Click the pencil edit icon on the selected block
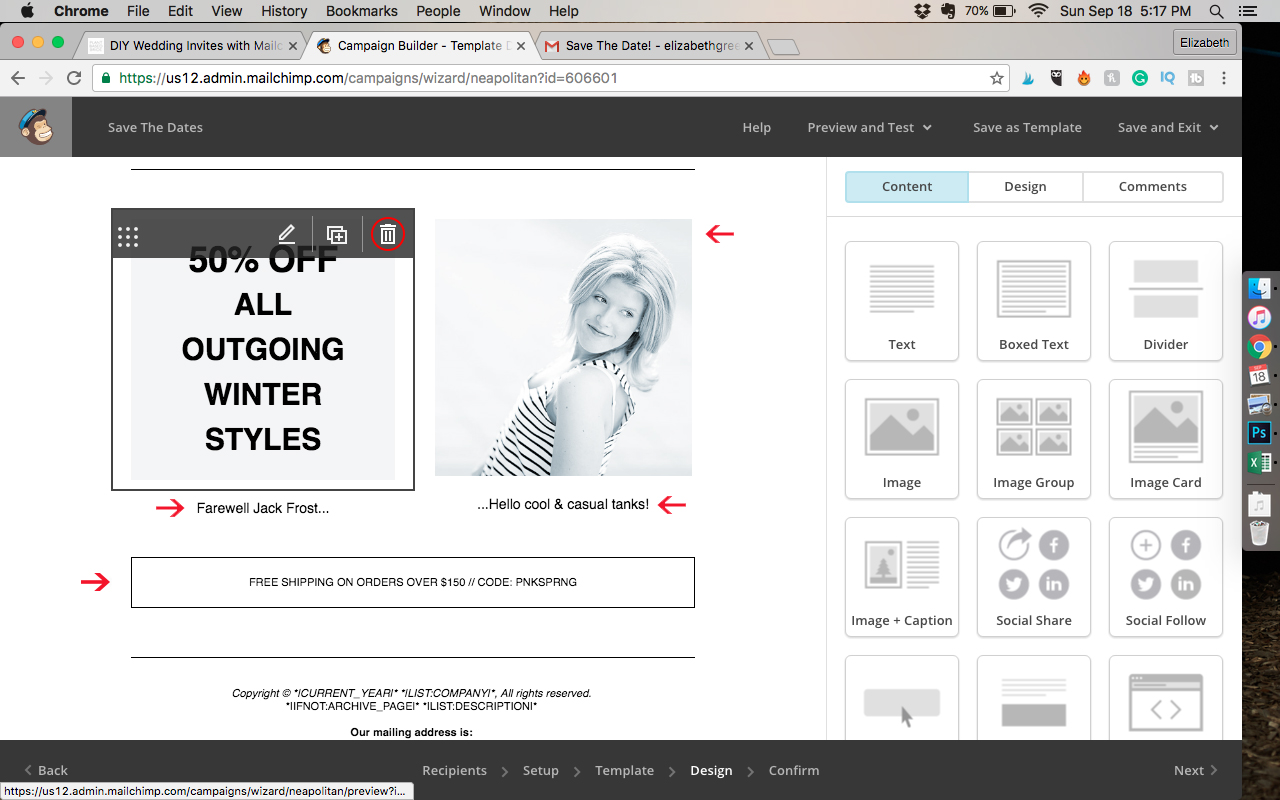Viewport: 1280px width, 800px height. [x=287, y=234]
